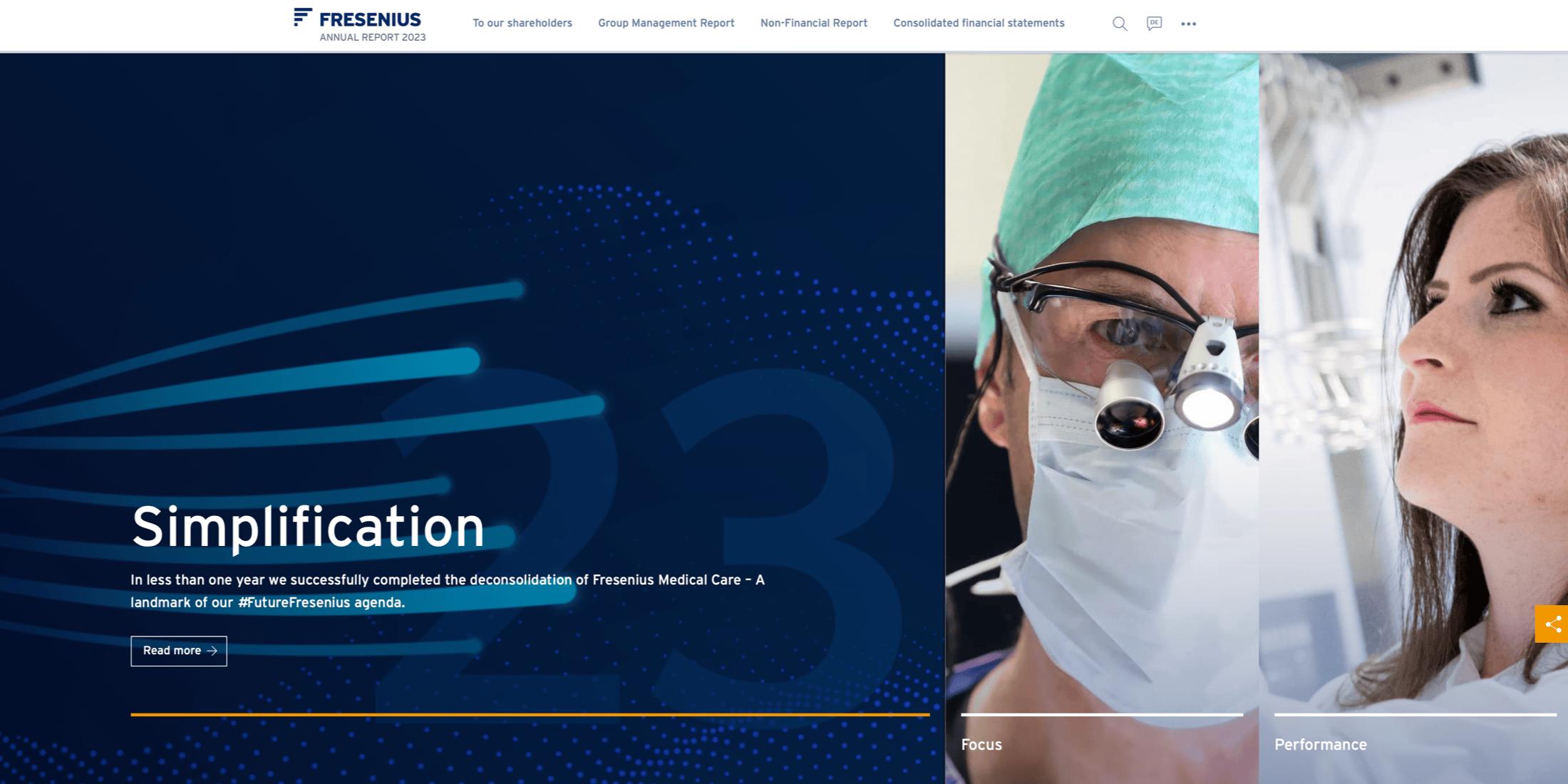The image size is (1568, 784).
Task: Click the #FutureFresenius description paragraph
Action: point(448,591)
